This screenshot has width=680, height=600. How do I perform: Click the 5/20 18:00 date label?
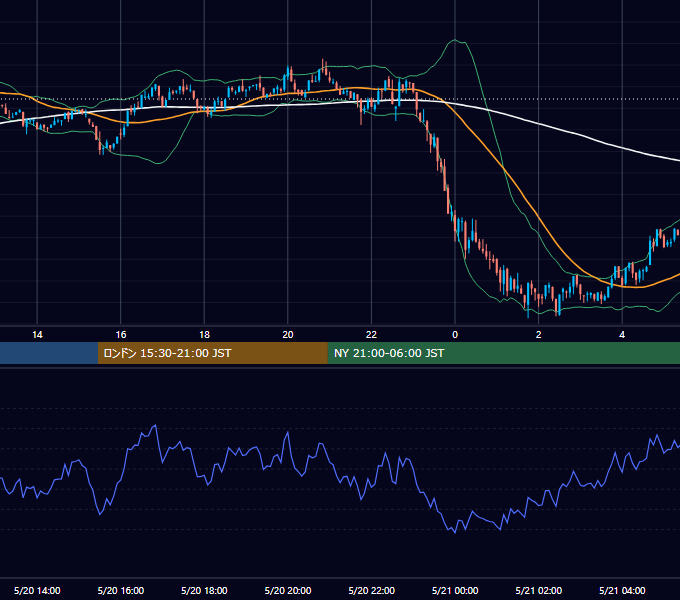click(x=204, y=590)
